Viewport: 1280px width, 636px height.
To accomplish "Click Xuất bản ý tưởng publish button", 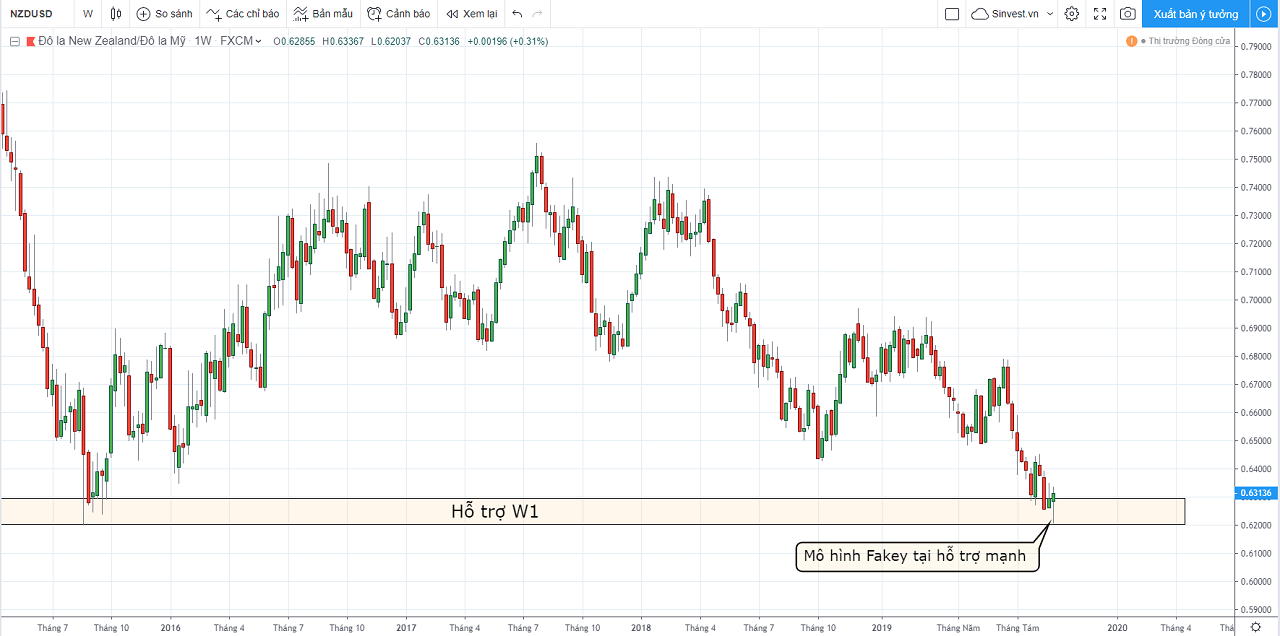I will (x=1196, y=14).
